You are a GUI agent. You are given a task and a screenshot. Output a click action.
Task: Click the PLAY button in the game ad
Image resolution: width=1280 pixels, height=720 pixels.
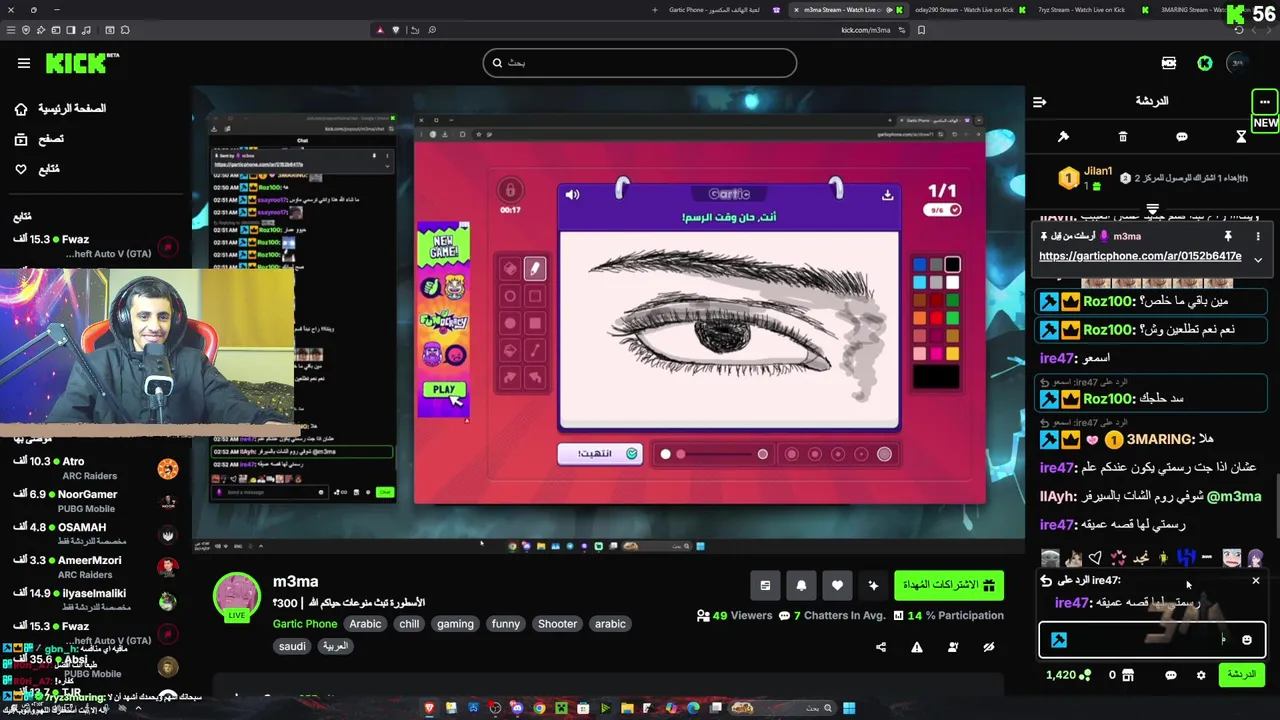pyautogui.click(x=444, y=390)
